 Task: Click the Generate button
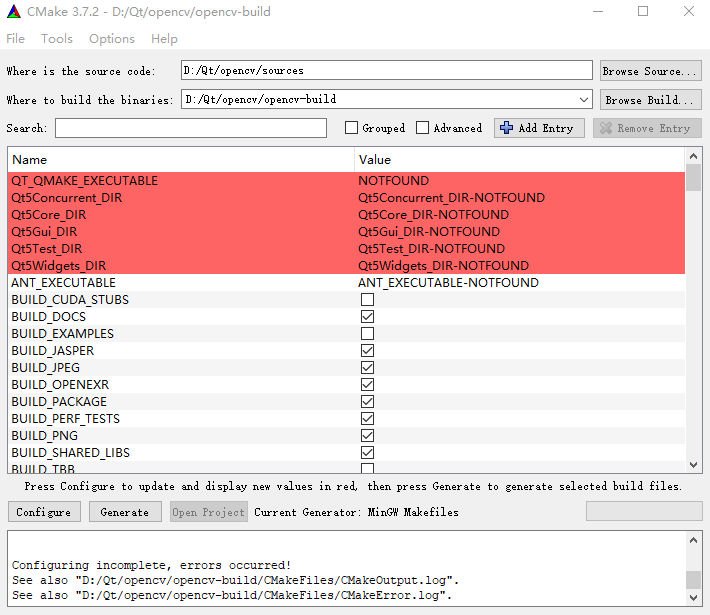(x=125, y=512)
